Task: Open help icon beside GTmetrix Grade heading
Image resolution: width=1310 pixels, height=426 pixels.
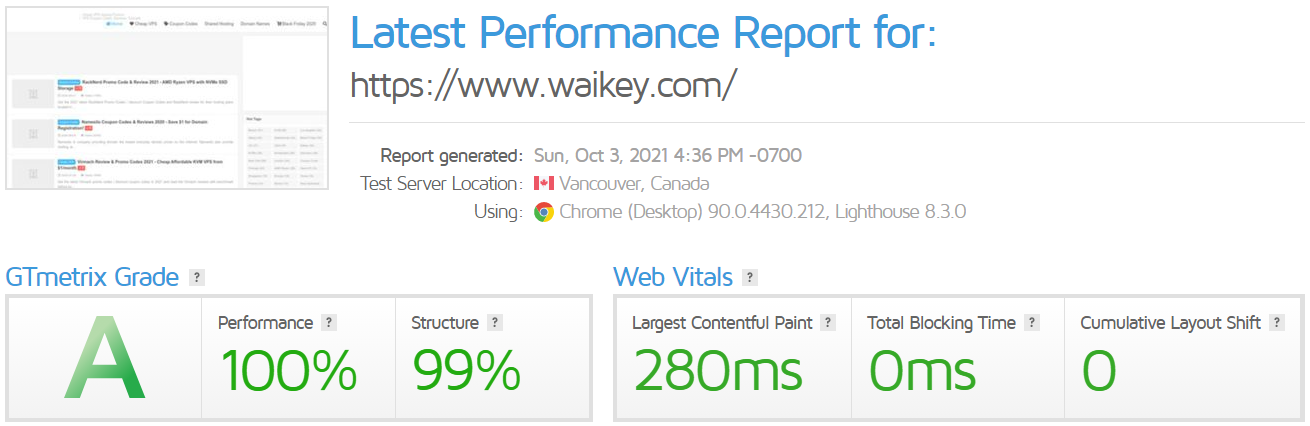Action: [x=198, y=277]
